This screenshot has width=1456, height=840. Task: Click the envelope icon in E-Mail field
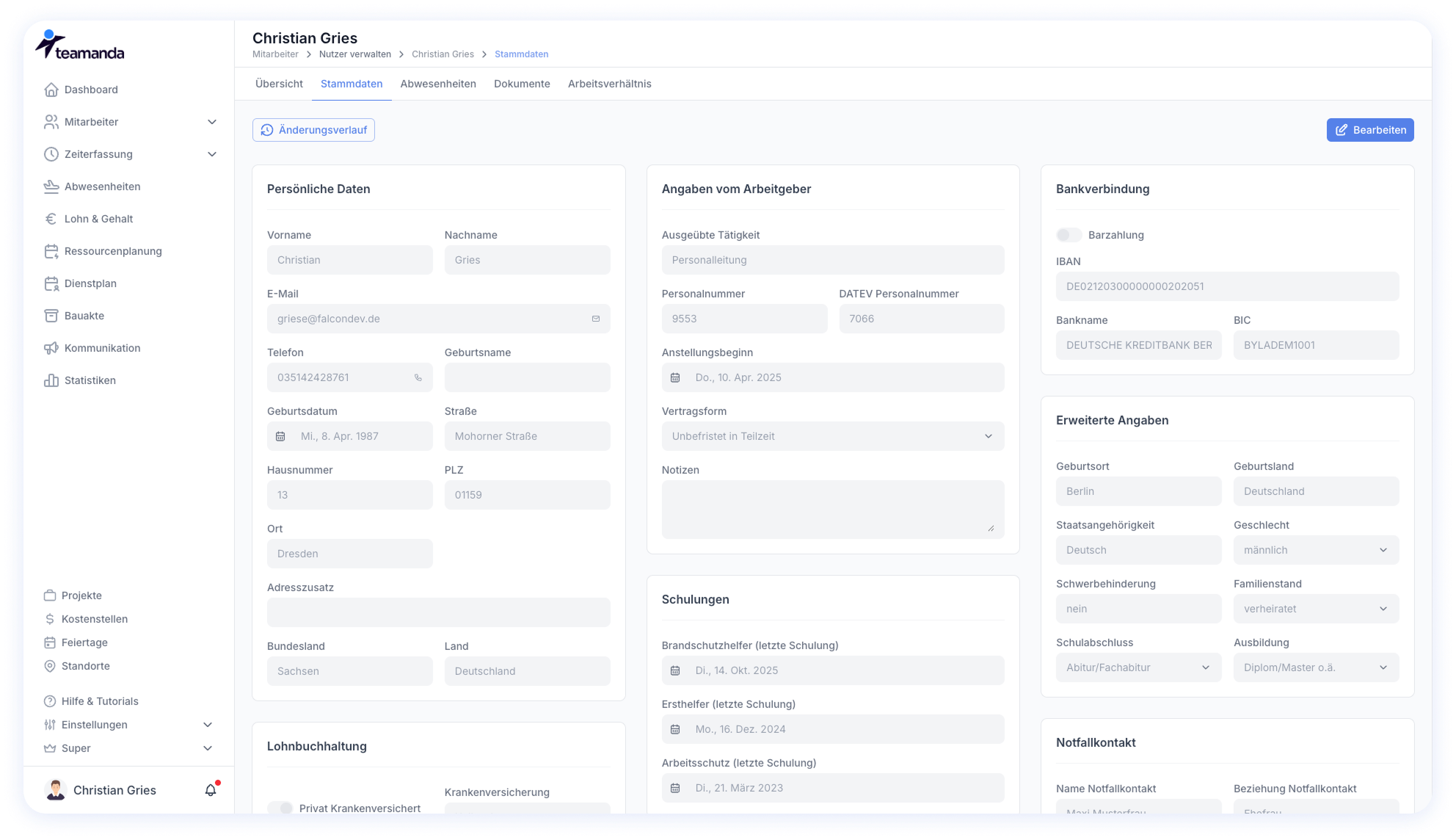tap(596, 319)
